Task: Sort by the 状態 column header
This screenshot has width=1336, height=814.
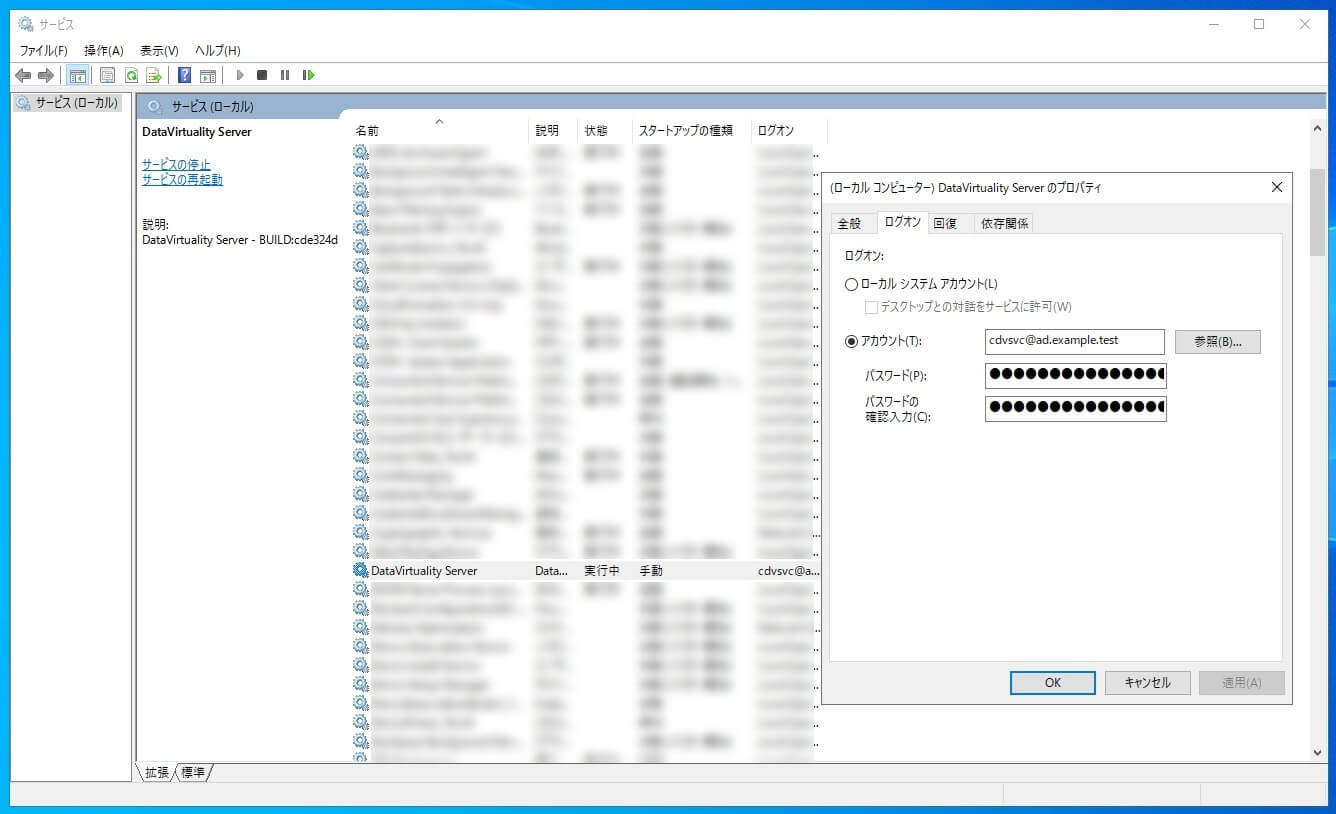Action: [x=605, y=130]
